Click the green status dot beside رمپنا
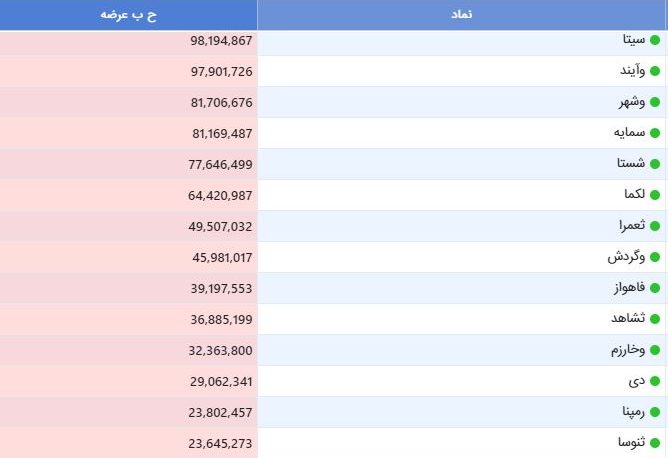The width and height of the screenshot is (668, 458). point(655,412)
